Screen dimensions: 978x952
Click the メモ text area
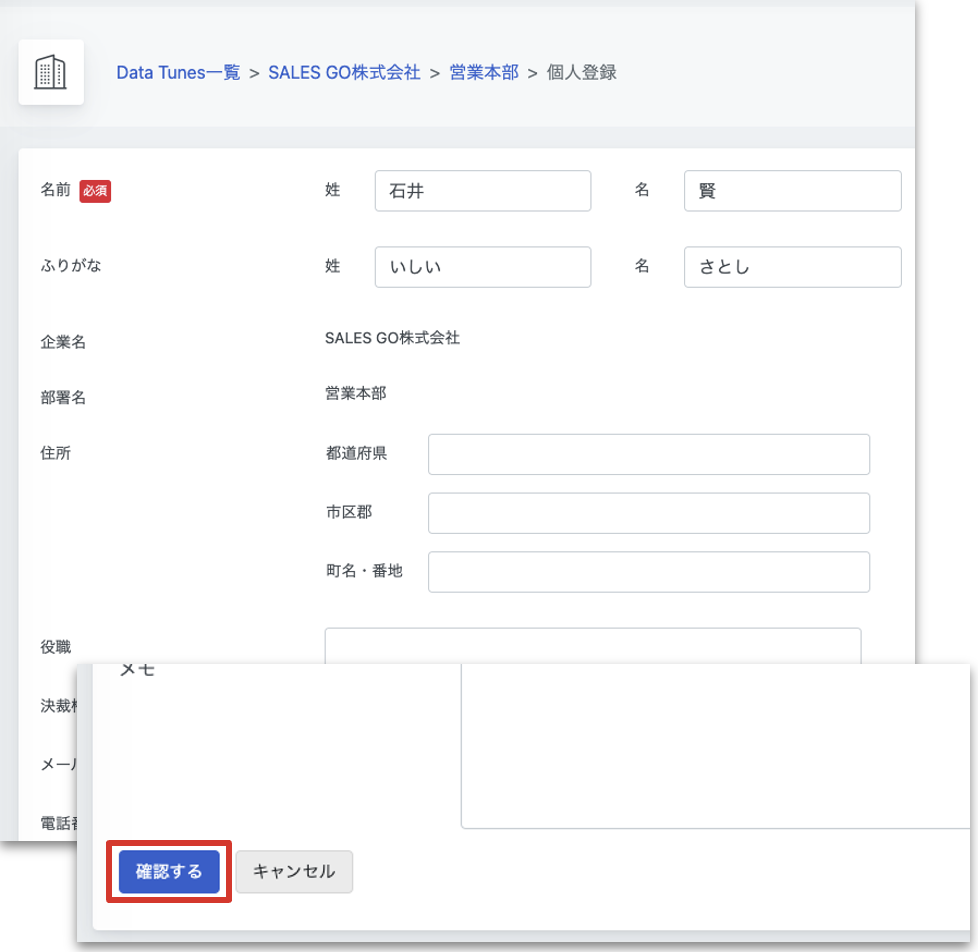[x=715, y=746]
